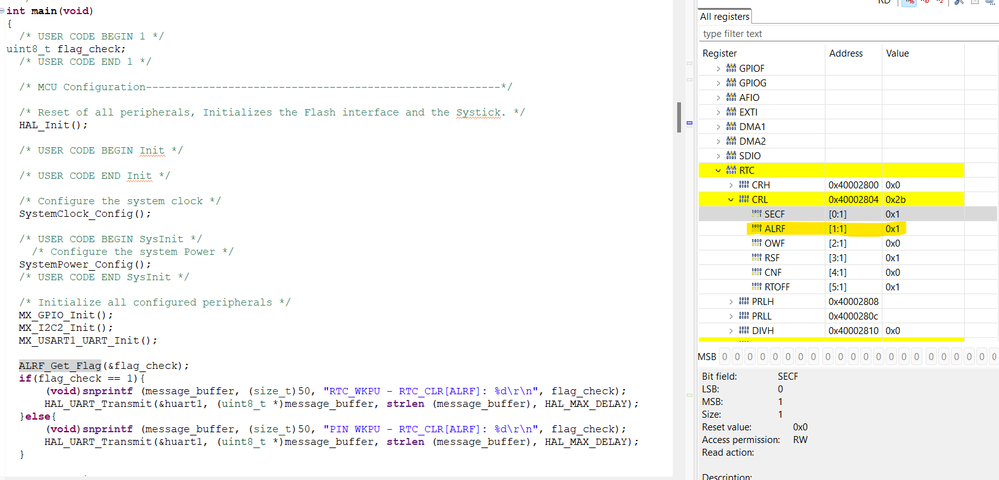Click the DMA1 peripheral icon
999x480 pixels.
[731, 127]
